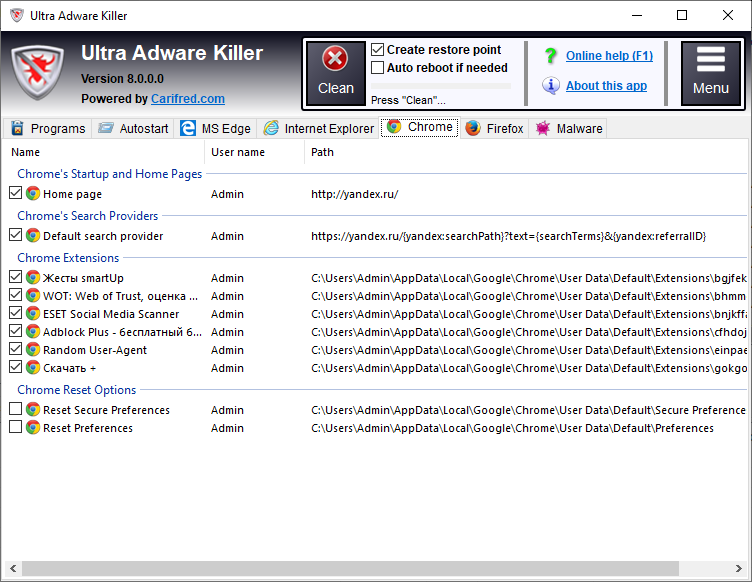Uncheck the Жесты smartUp extension
752x582 pixels.
15,277
